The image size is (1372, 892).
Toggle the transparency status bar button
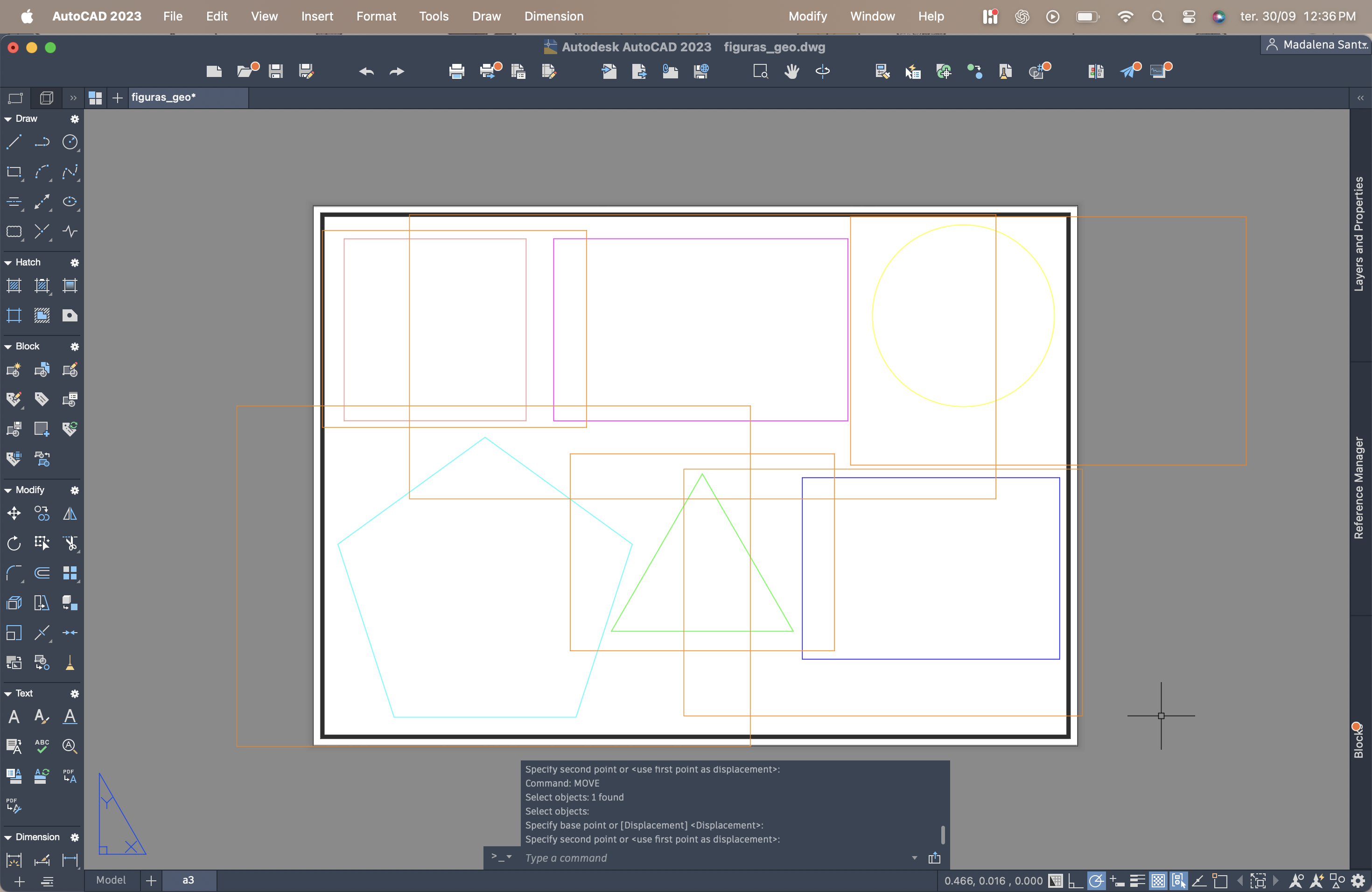pyautogui.click(x=1157, y=880)
